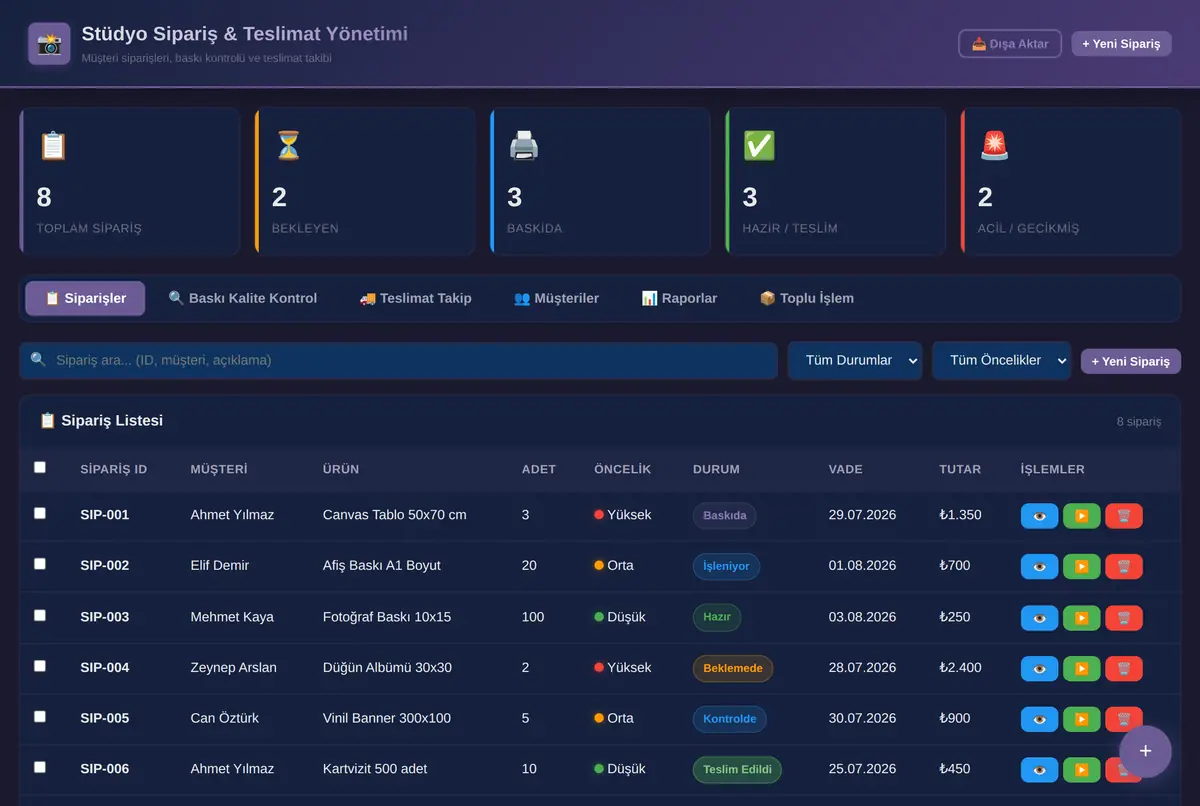This screenshot has width=1200, height=806.
Task: Click Yeni Sipariş in the header
Action: pyautogui.click(x=1121, y=44)
